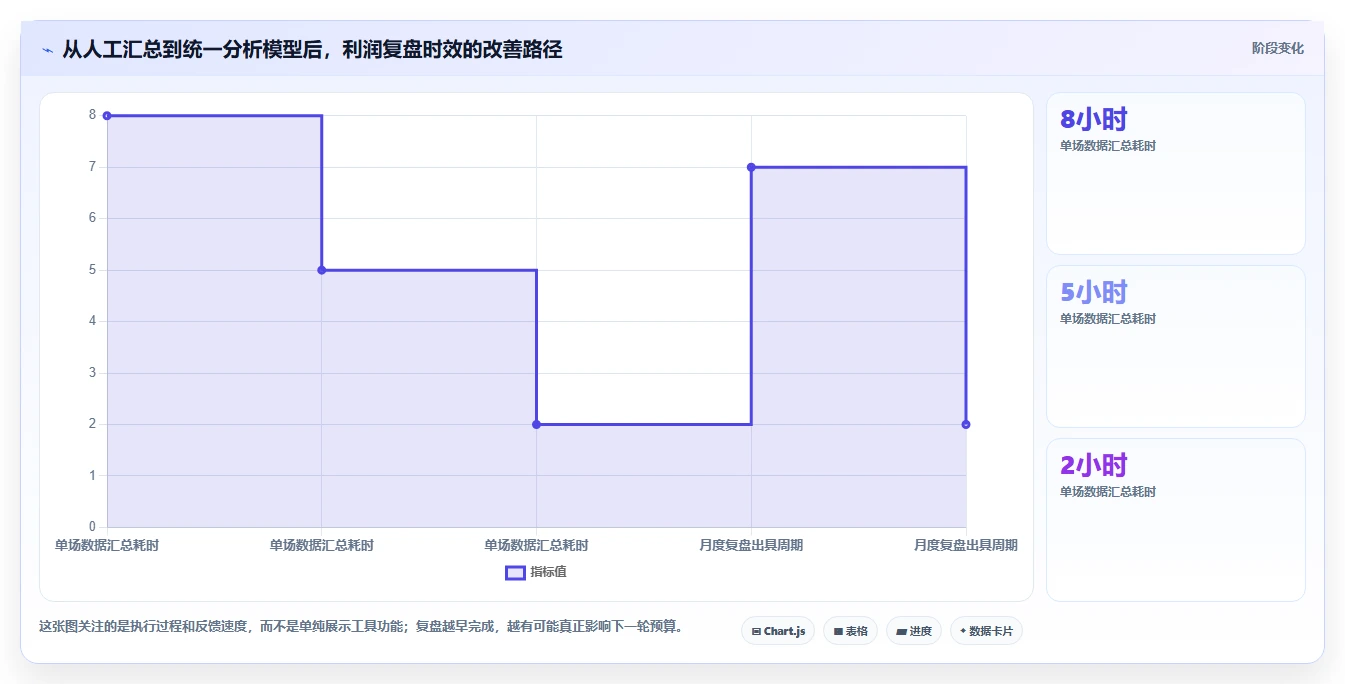The height and width of the screenshot is (684, 1345).
Task: Click y-axis label 6
Action: (x=92, y=218)
